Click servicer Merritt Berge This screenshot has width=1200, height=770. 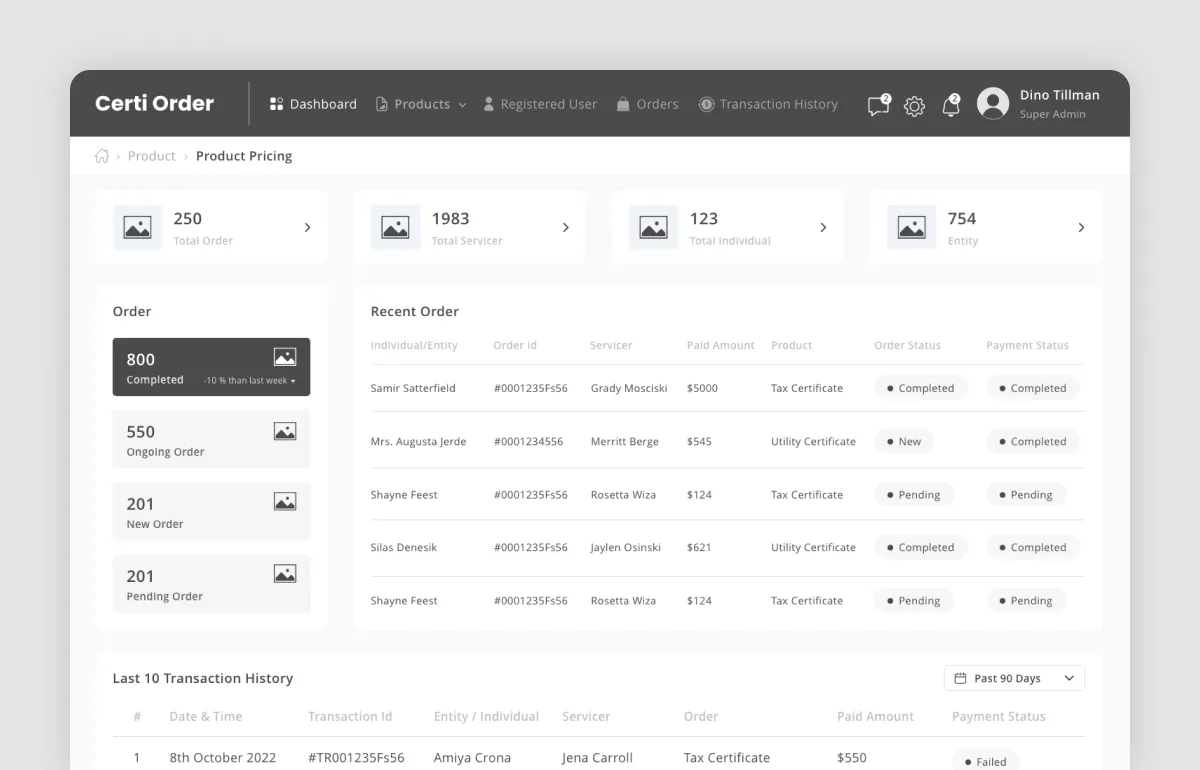(x=625, y=441)
